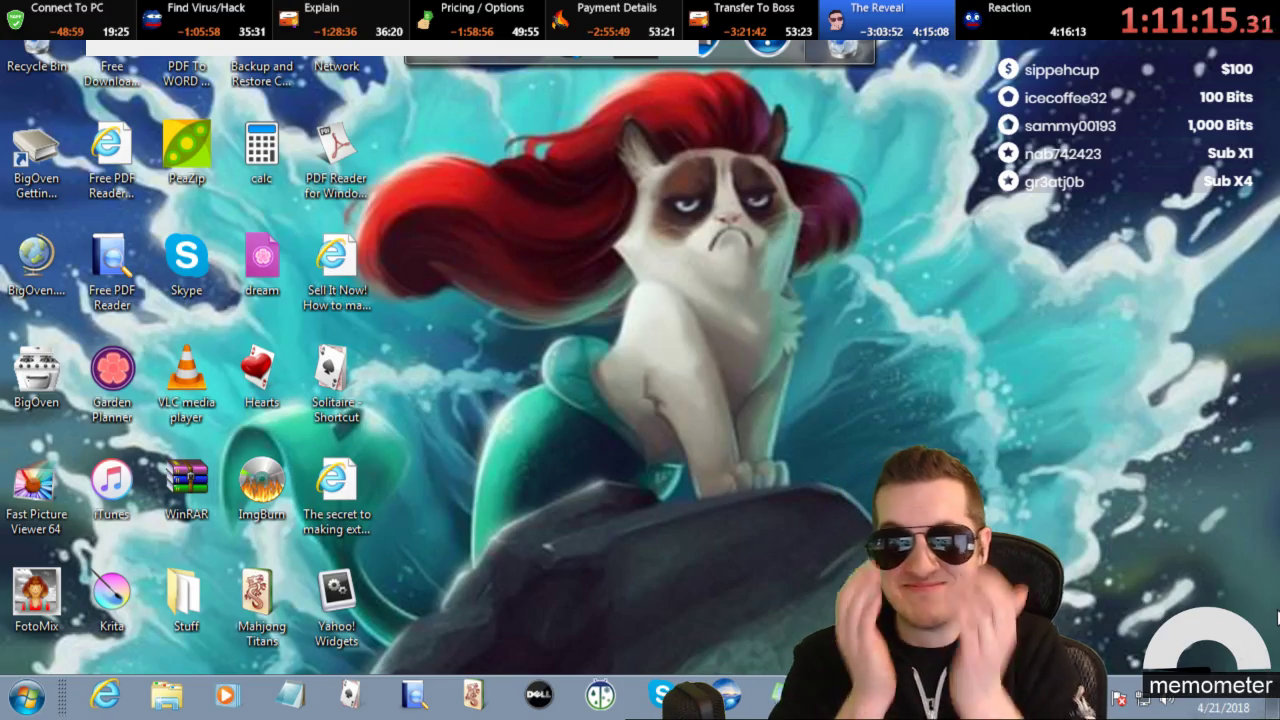Open the Sell It Now! web shortcut
The image size is (1280, 720).
(x=337, y=272)
